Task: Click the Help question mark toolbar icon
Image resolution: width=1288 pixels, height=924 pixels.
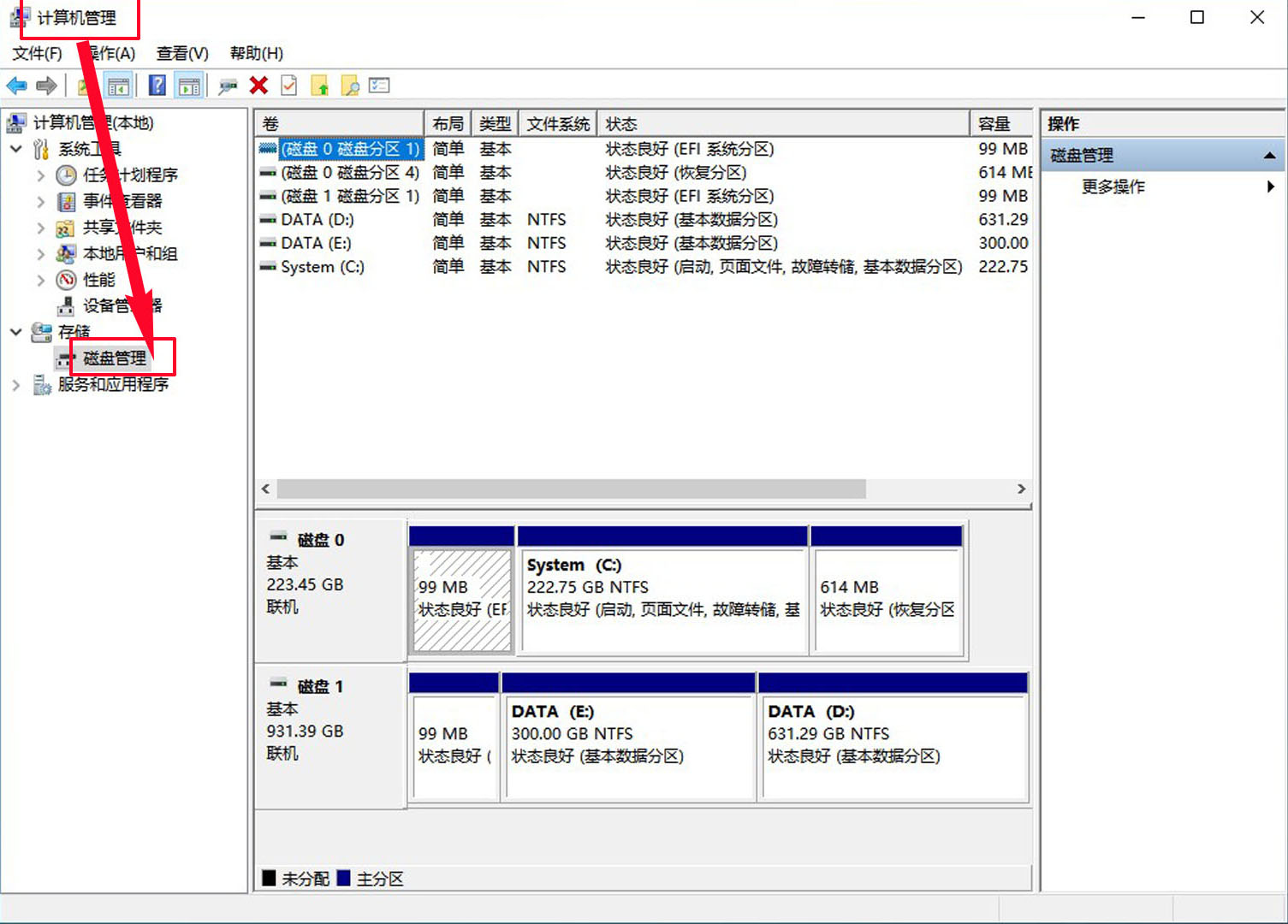Action: tap(157, 86)
